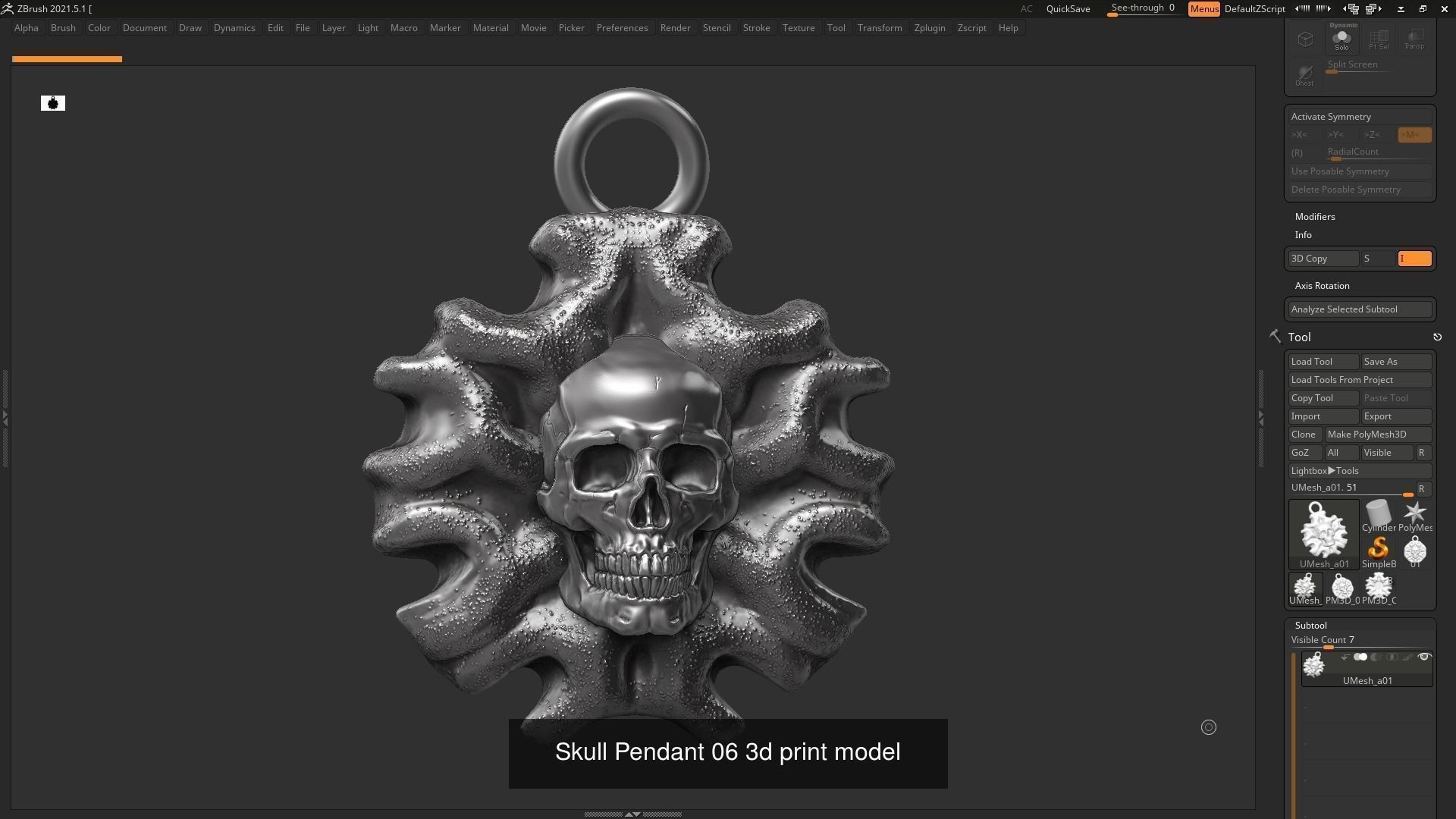Click the Ghost transparency icon
Screen dimensions: 1456x819
pos(1304,74)
